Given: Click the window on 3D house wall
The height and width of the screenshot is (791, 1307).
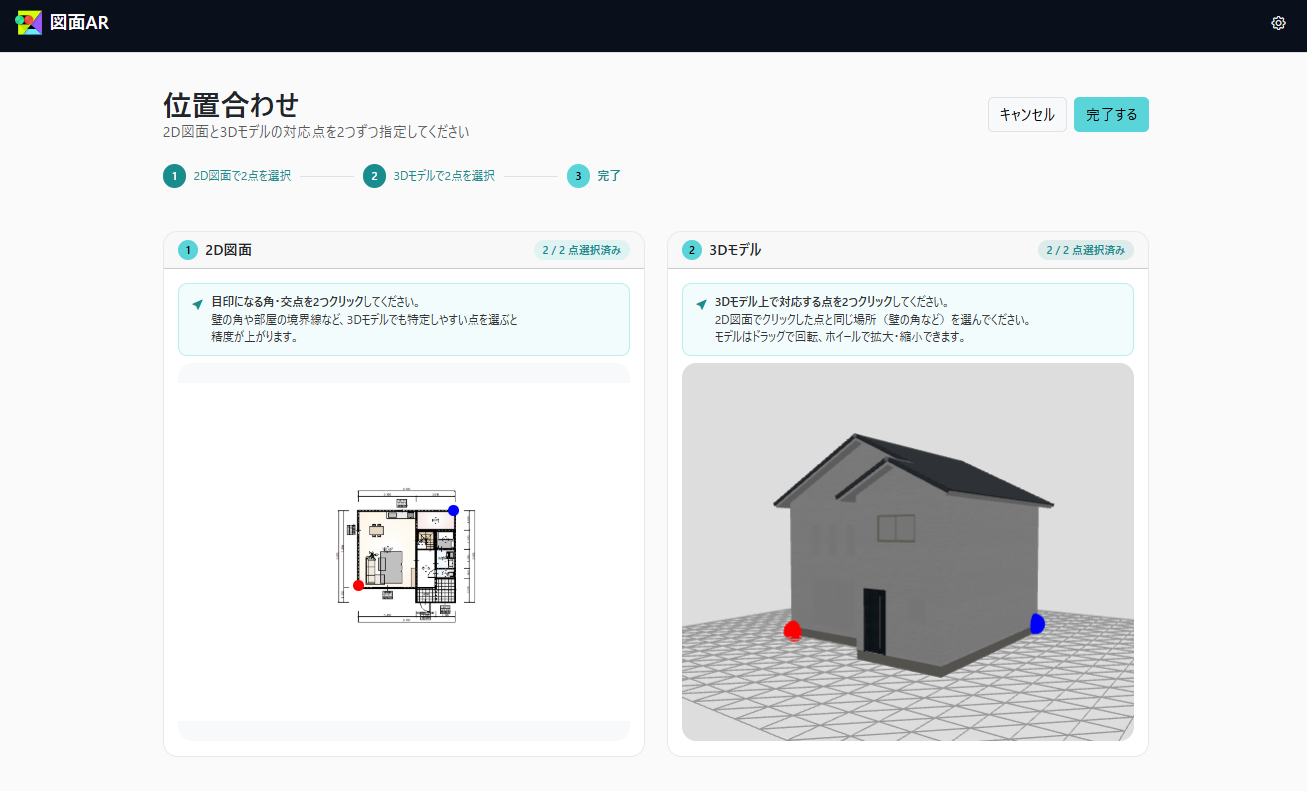Looking at the screenshot, I should [896, 529].
